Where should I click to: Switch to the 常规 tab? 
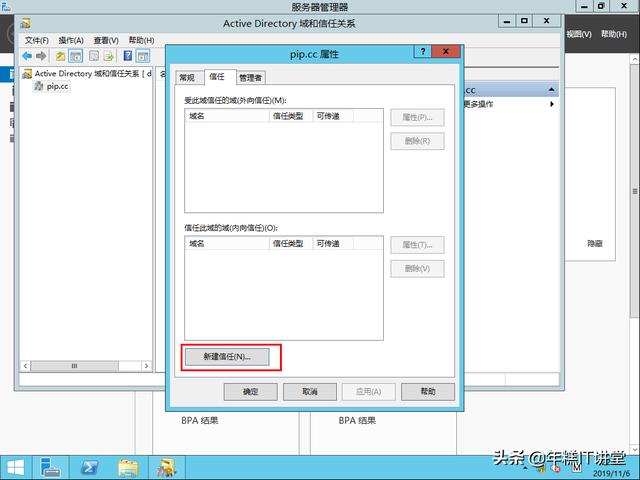(x=187, y=78)
